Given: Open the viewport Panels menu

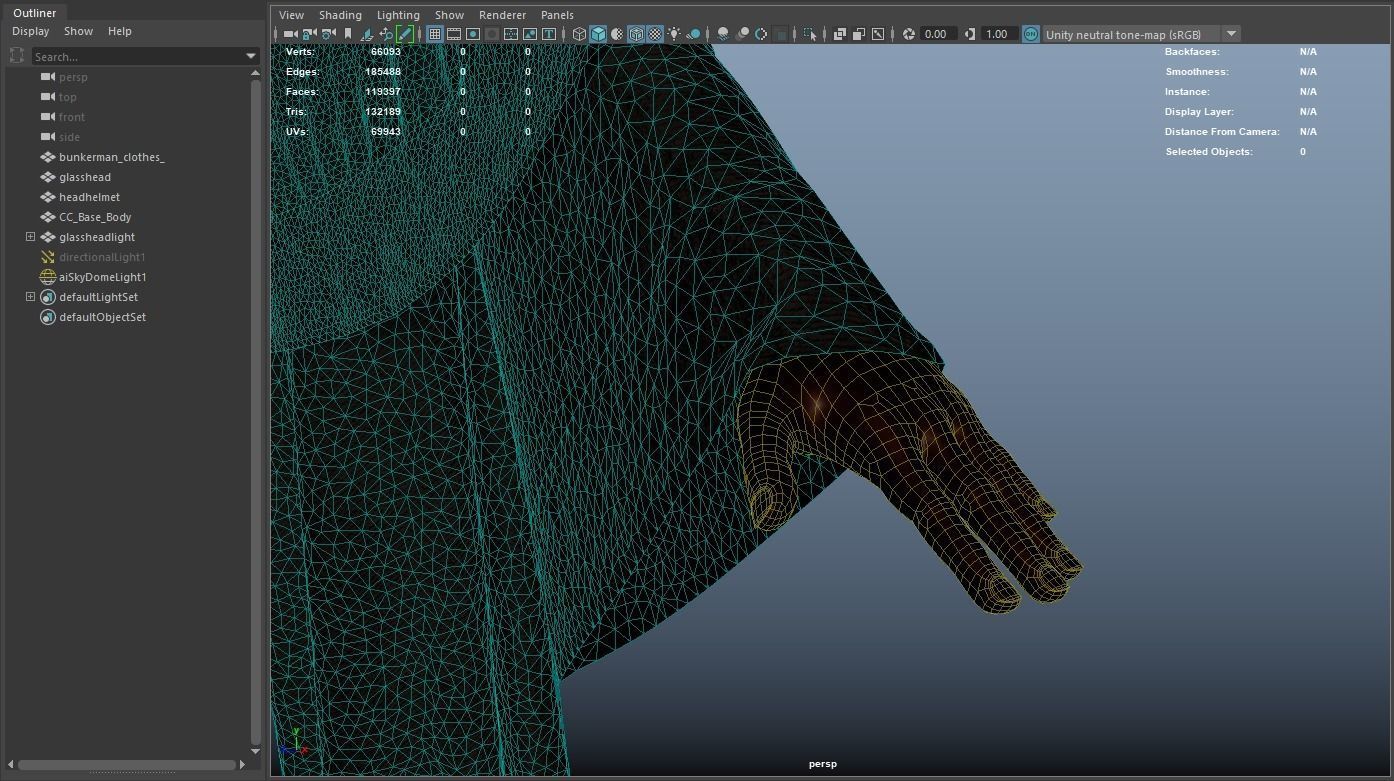Looking at the screenshot, I should 557,15.
